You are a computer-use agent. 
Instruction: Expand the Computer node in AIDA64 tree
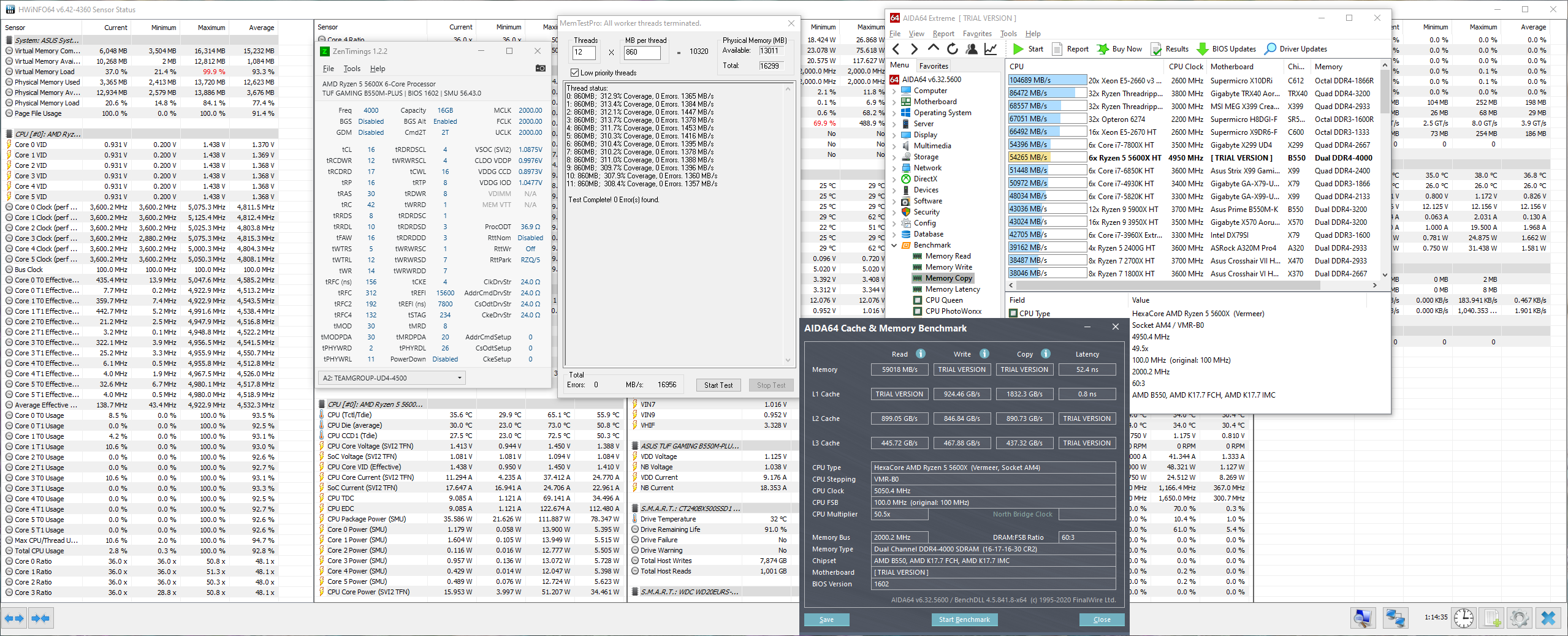click(894, 91)
